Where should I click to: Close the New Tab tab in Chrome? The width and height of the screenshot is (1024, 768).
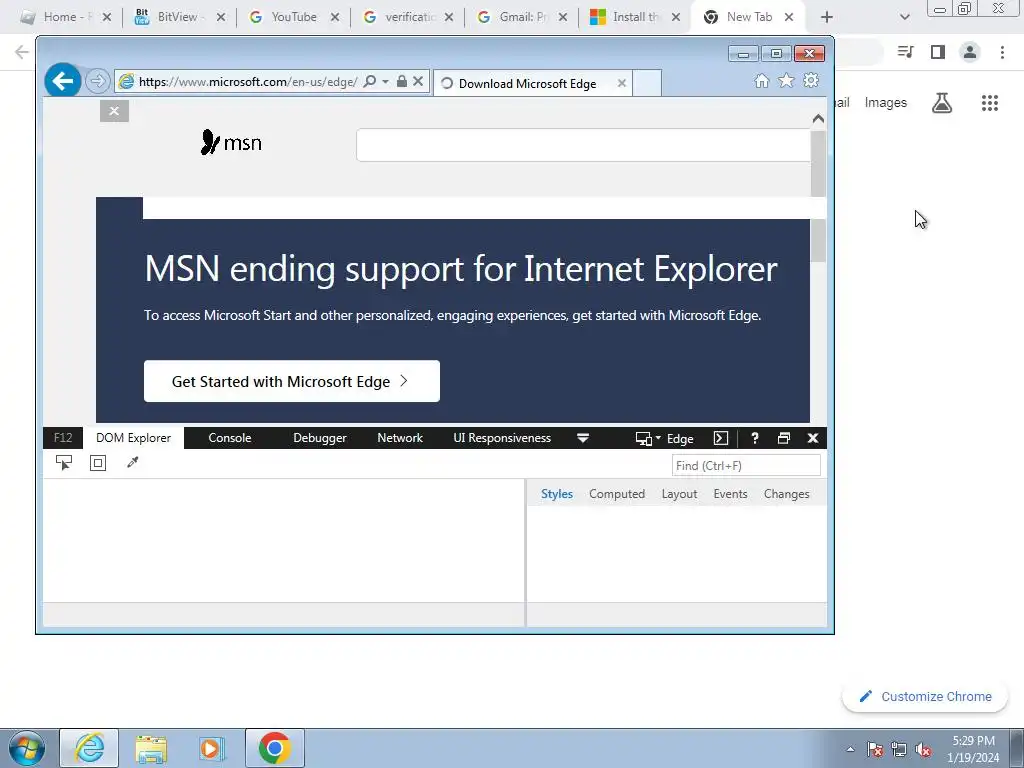coord(789,17)
